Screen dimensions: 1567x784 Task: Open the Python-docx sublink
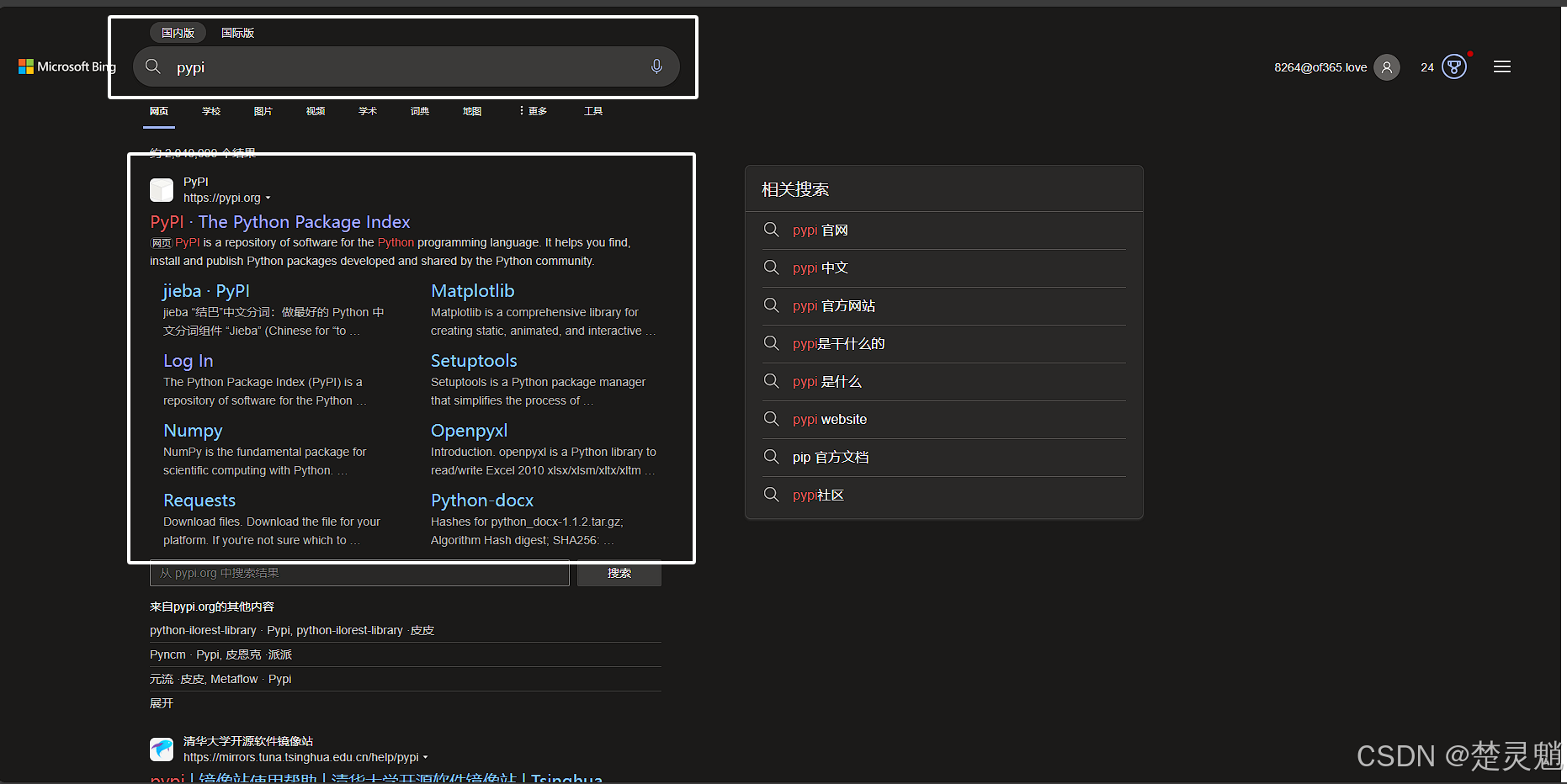point(482,501)
